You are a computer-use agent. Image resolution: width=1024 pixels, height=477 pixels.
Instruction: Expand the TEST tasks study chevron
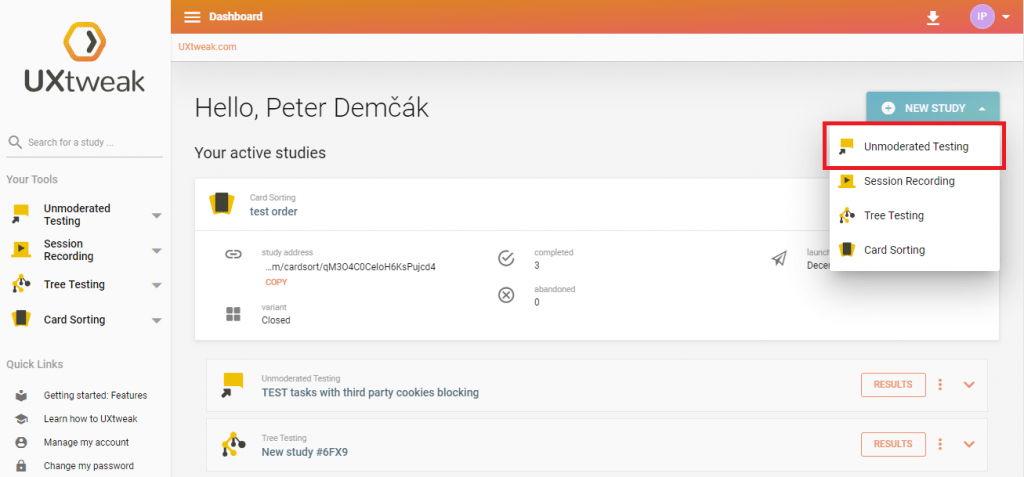(x=968, y=385)
